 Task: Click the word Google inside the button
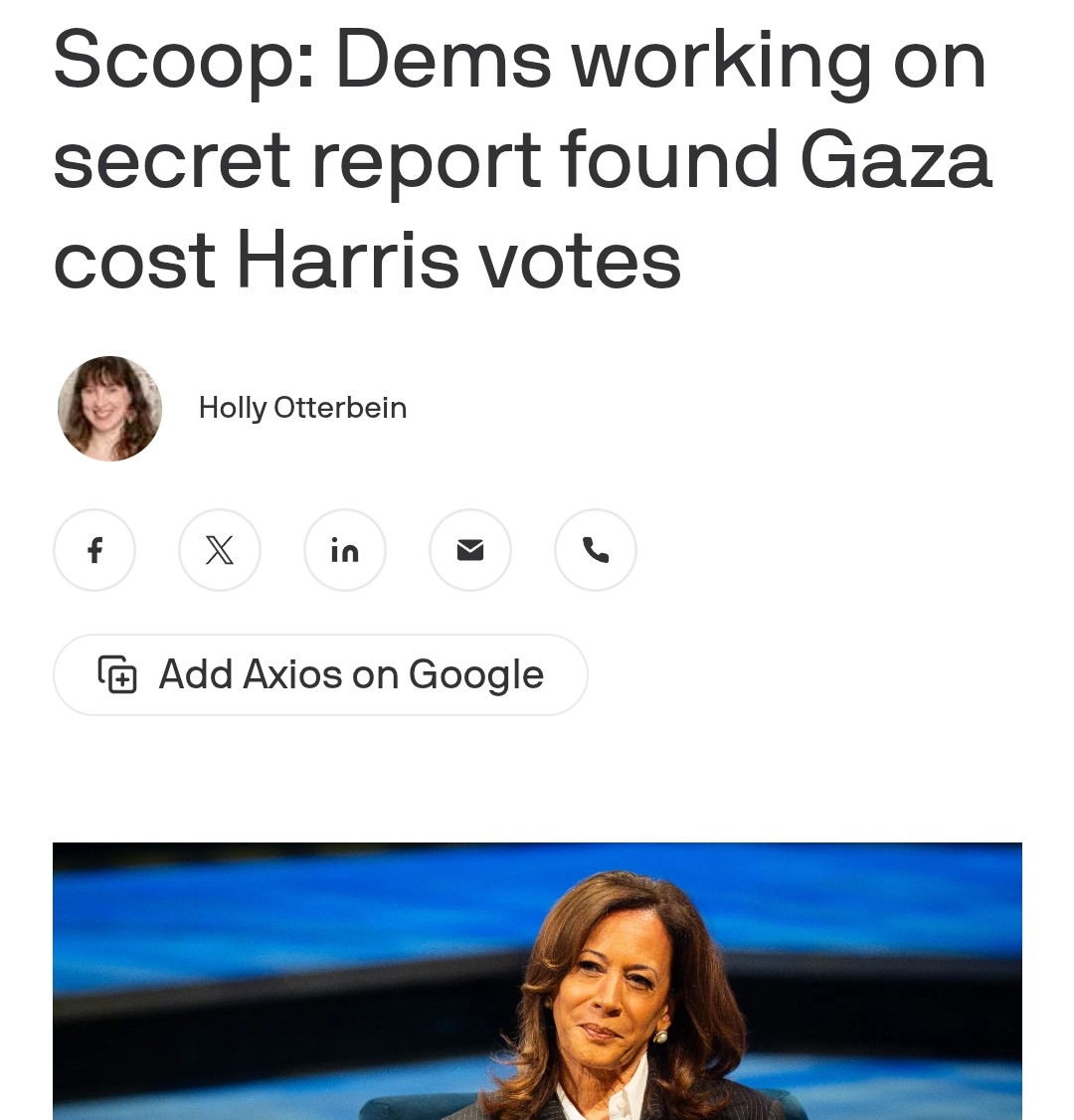click(x=476, y=675)
